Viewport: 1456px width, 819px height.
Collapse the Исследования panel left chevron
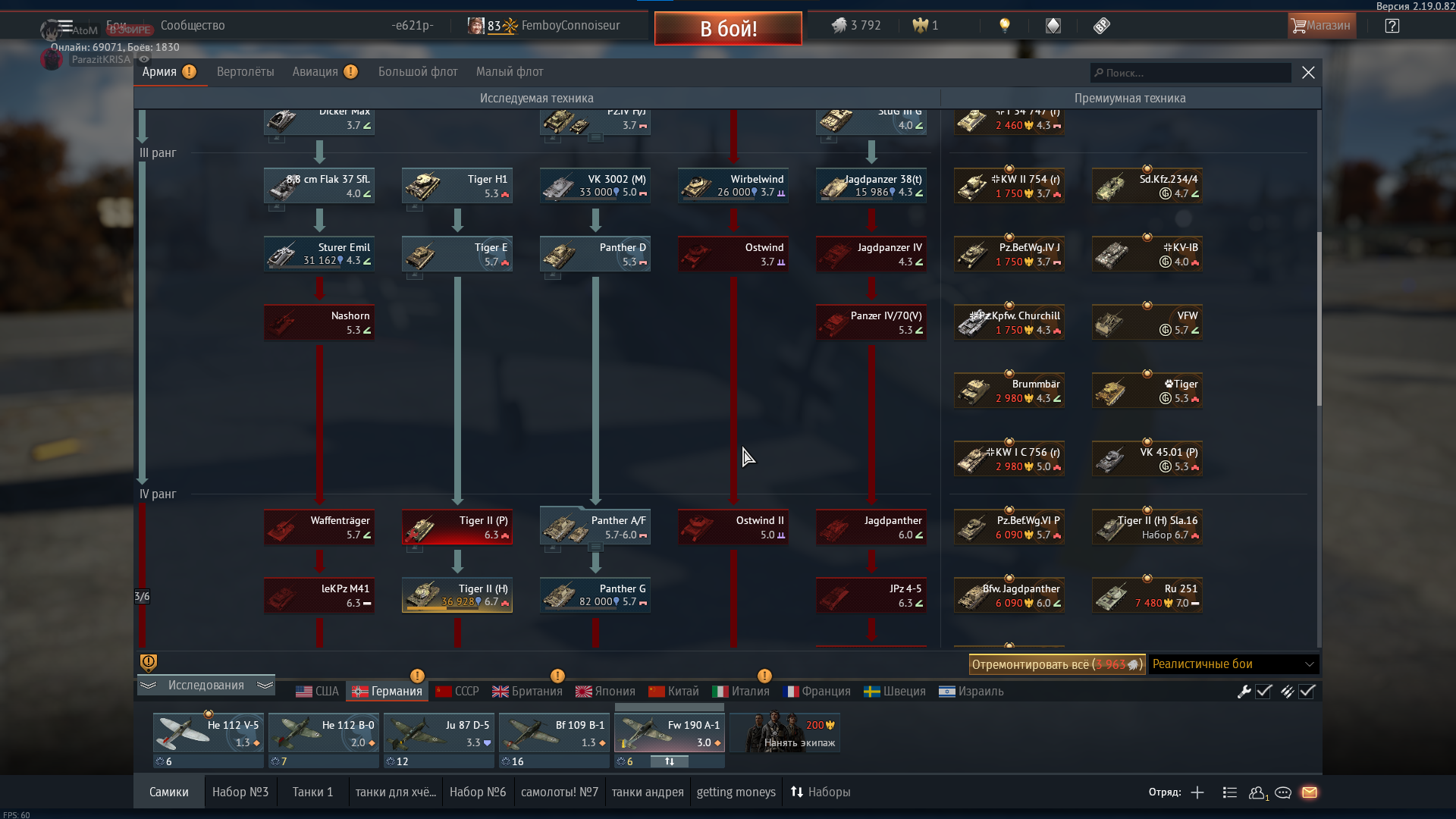[149, 686]
